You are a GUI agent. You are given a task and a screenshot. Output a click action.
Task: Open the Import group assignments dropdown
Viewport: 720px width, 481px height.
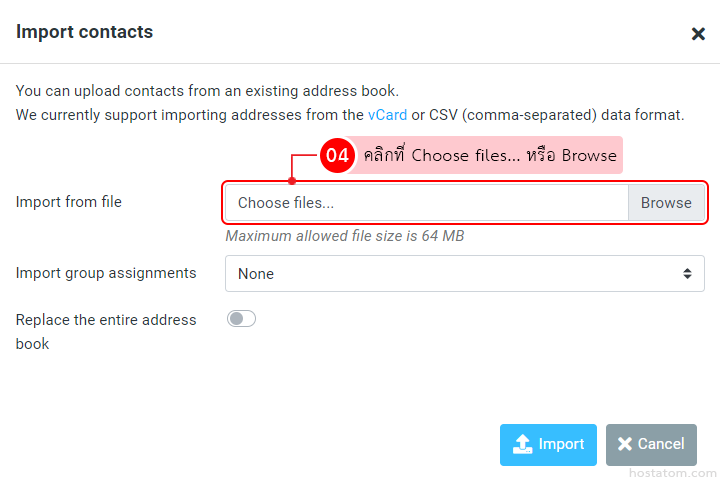[464, 273]
